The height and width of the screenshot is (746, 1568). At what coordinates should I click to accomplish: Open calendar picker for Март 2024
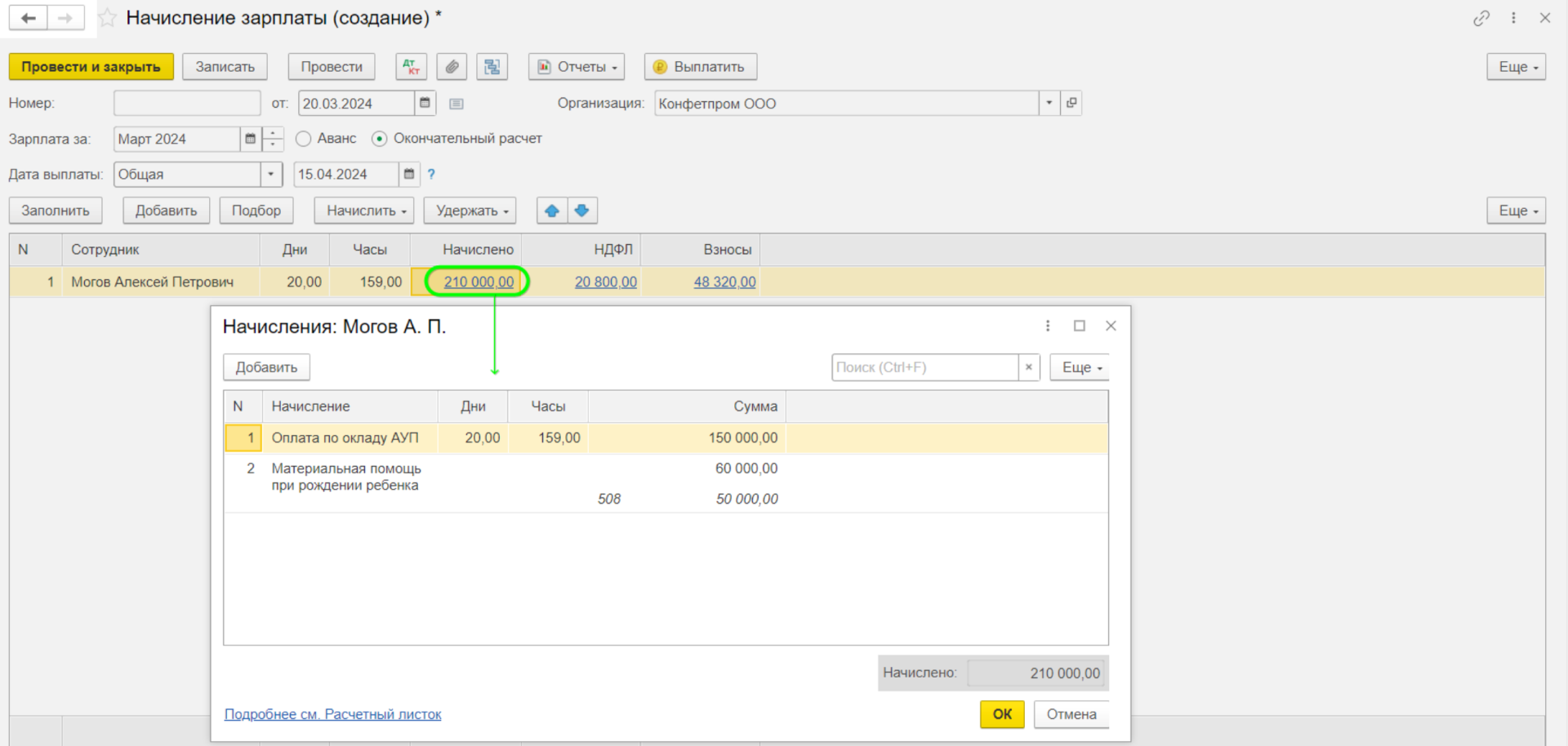250,139
